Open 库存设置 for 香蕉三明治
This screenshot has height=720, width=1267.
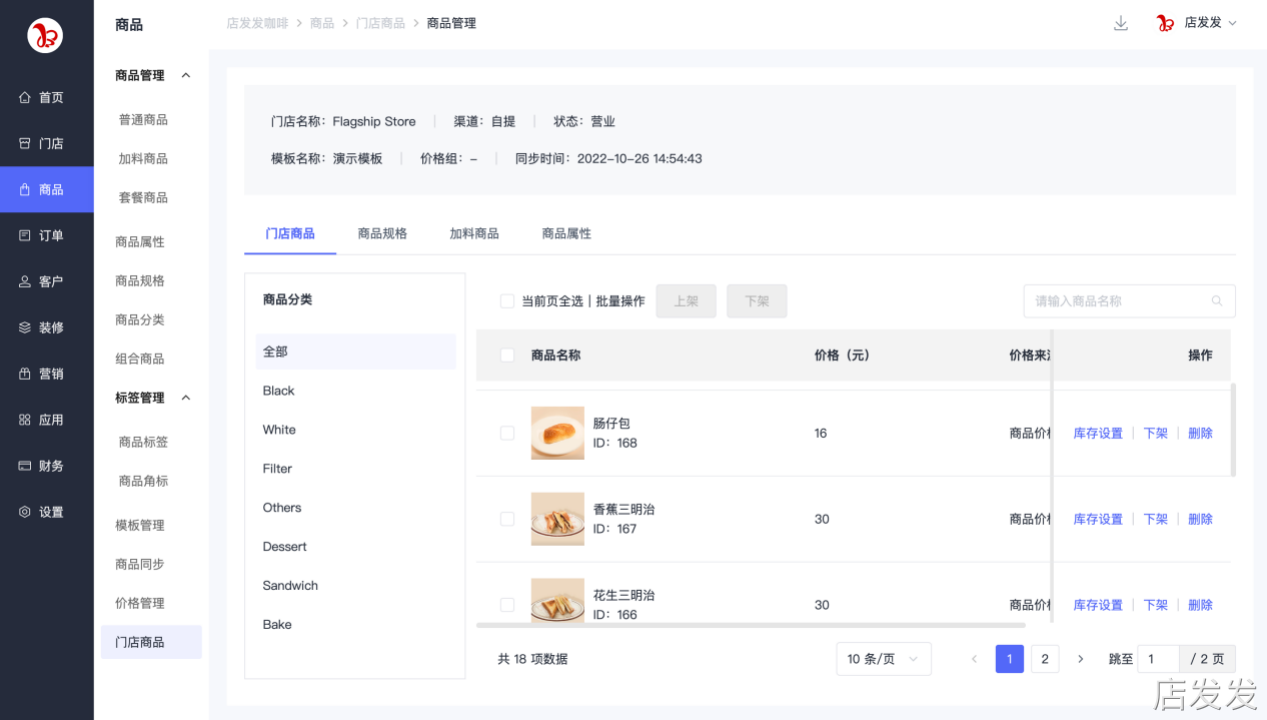(x=1098, y=519)
